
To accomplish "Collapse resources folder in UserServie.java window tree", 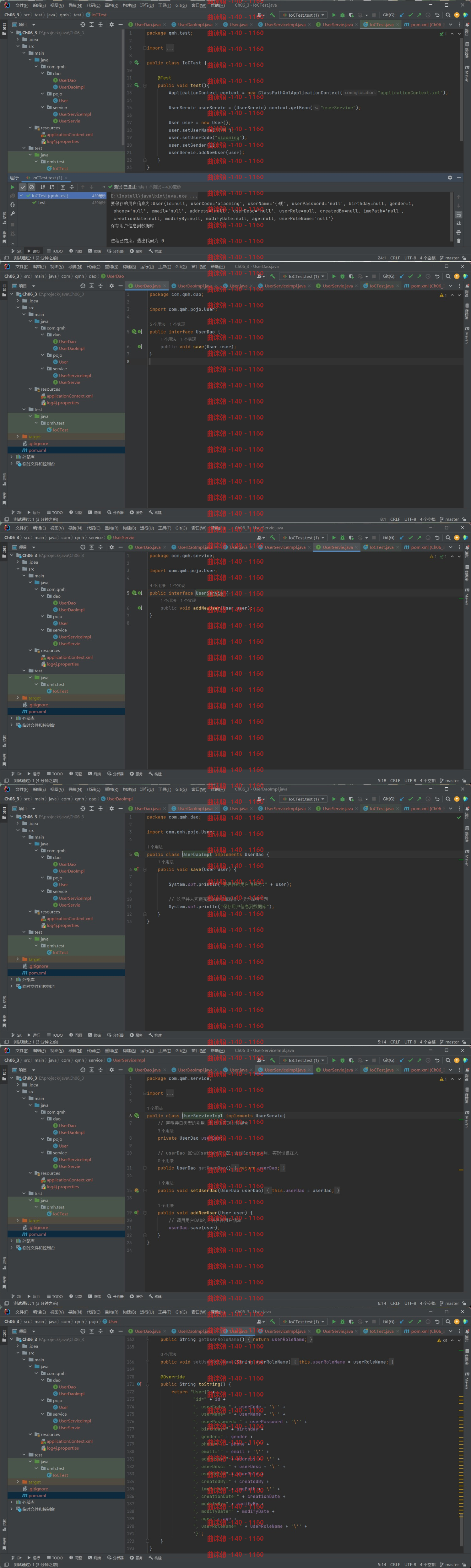I will 30,650.
